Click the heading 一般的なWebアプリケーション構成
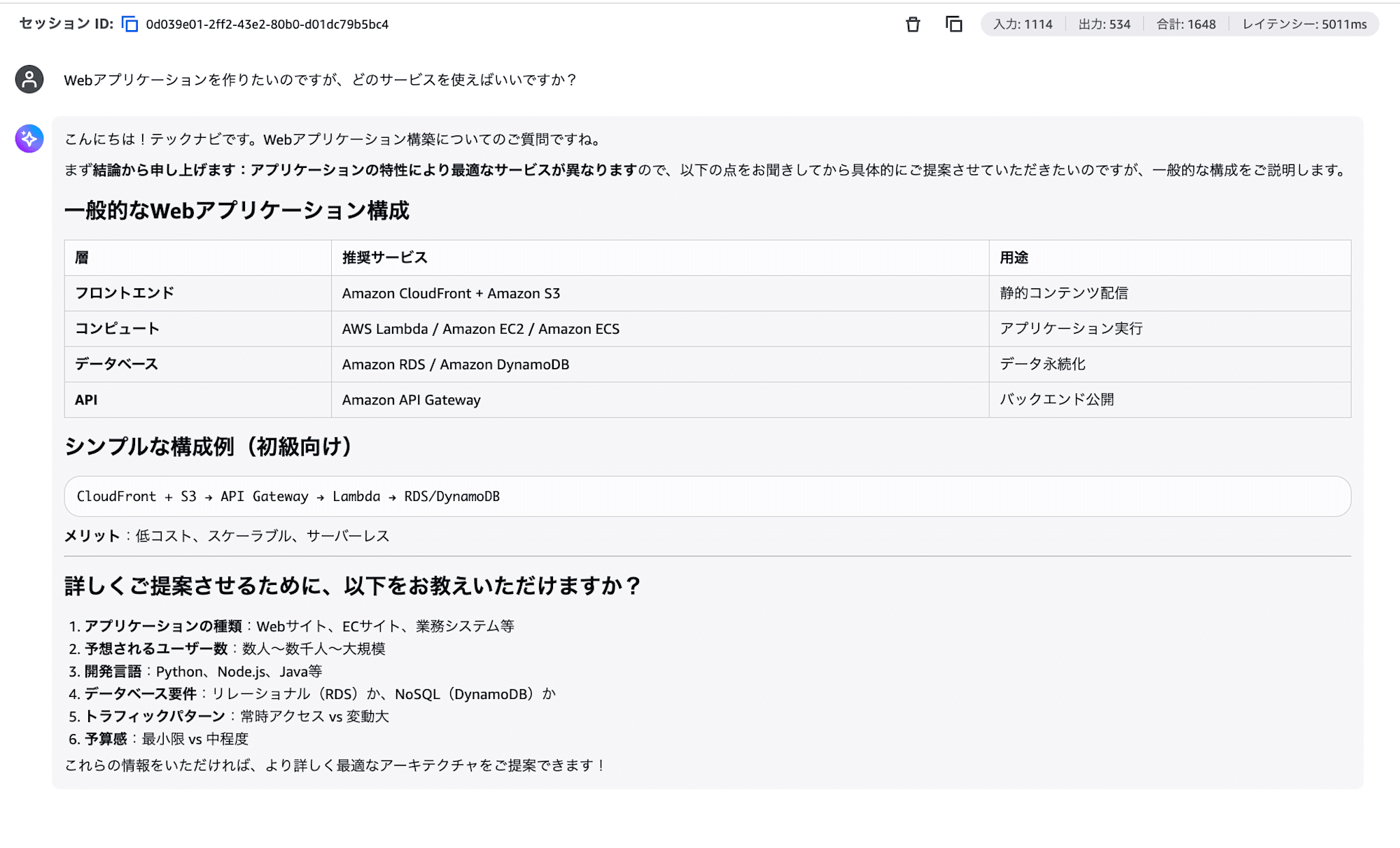This screenshot has height=848, width=1400. (x=237, y=211)
